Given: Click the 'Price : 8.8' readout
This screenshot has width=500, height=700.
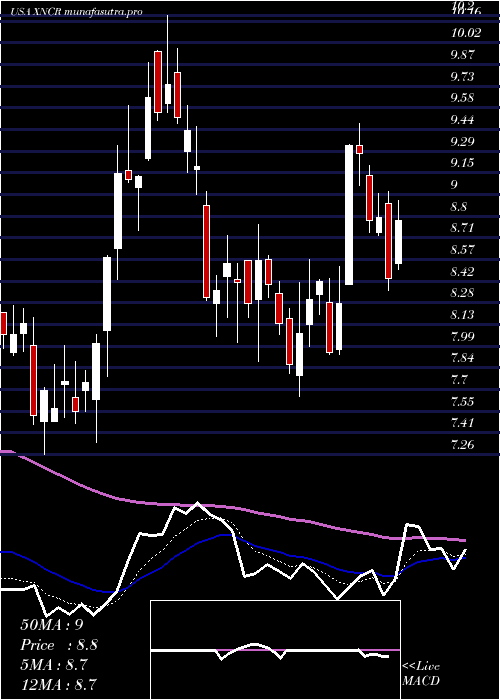Looking at the screenshot, I should [x=59, y=645].
